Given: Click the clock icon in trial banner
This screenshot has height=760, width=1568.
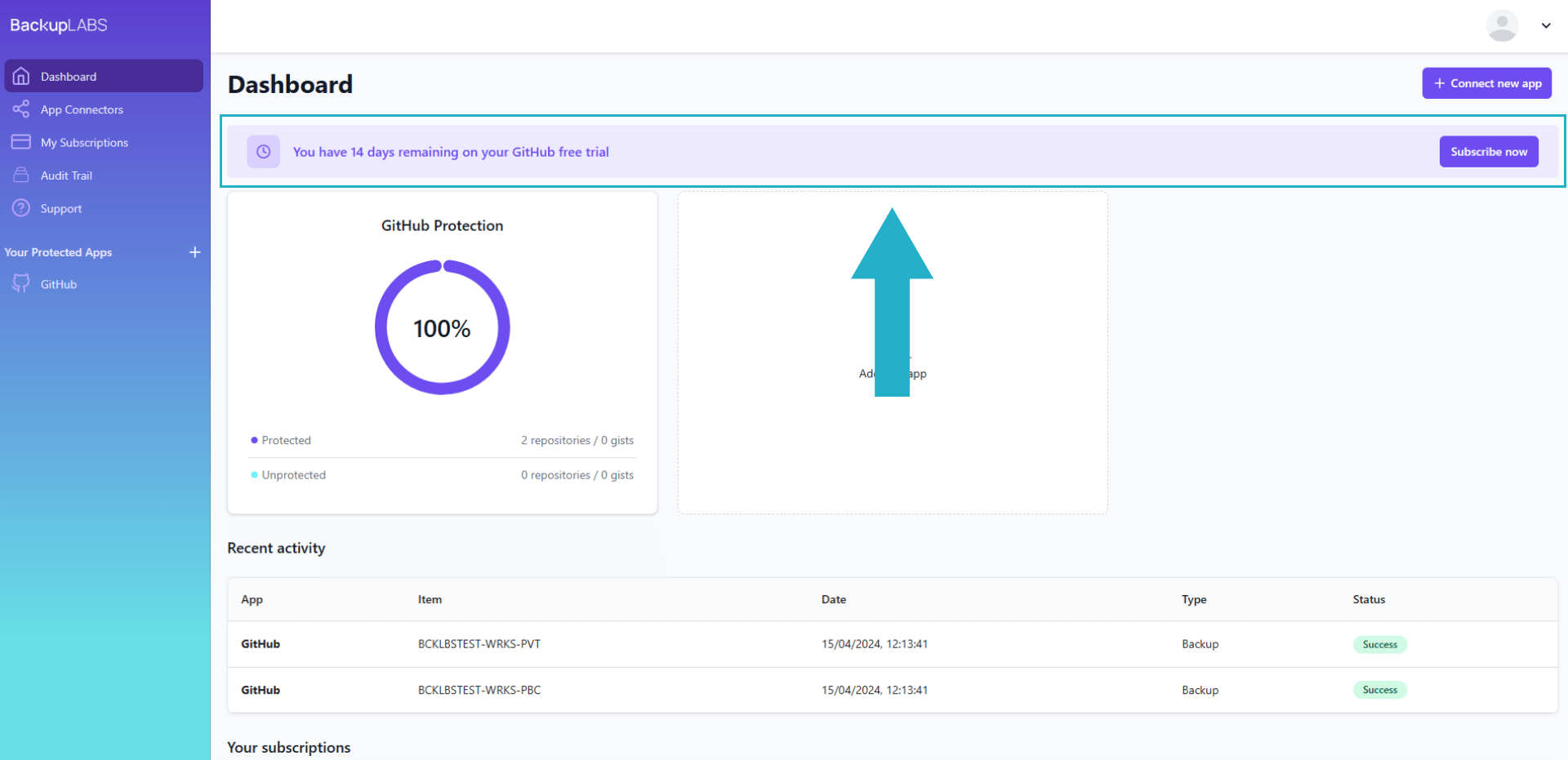Looking at the screenshot, I should click(264, 152).
